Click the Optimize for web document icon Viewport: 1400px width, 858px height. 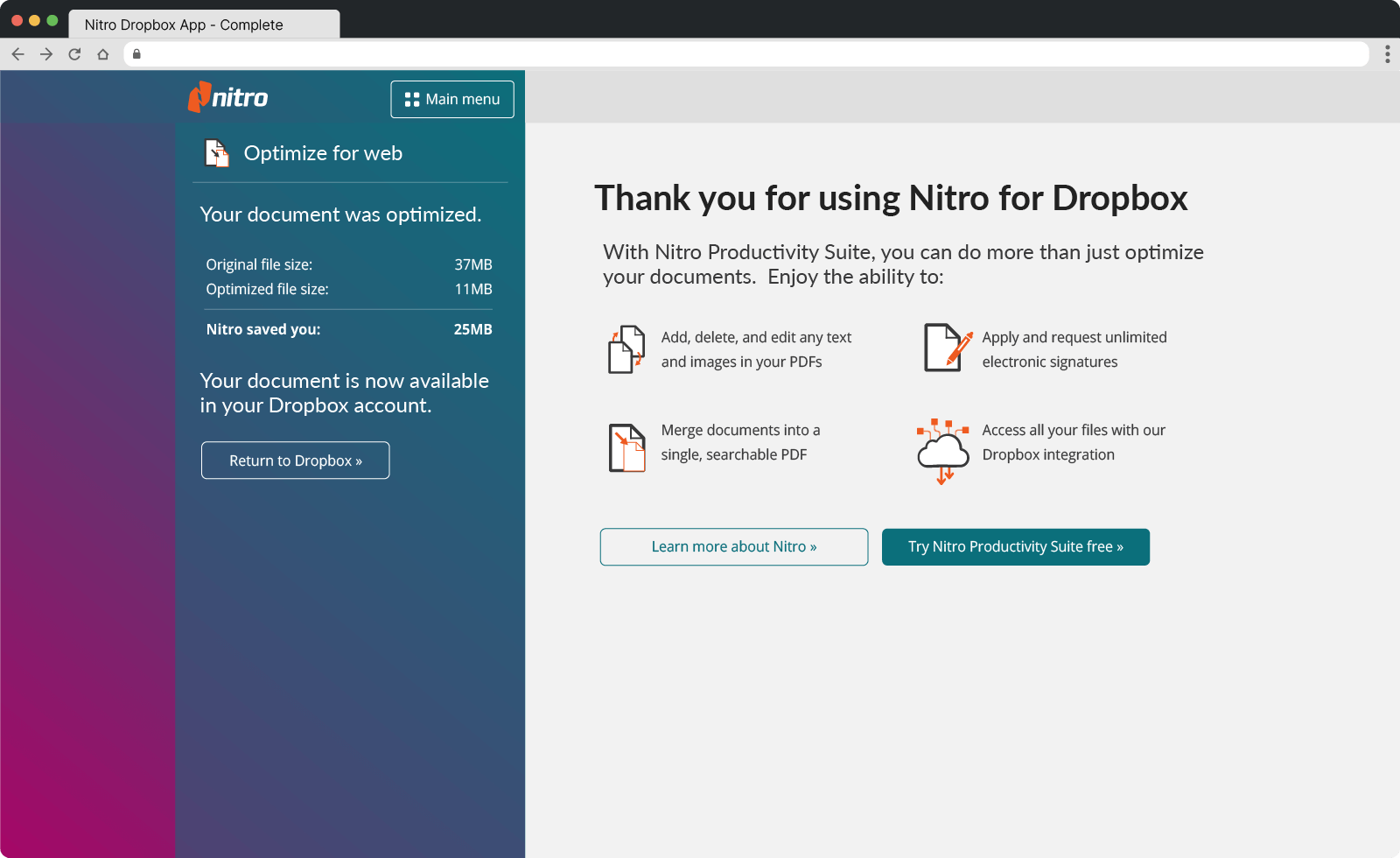[217, 153]
